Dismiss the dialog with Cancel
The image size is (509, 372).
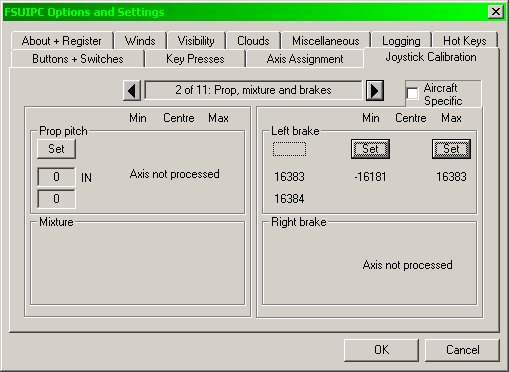coord(463,350)
